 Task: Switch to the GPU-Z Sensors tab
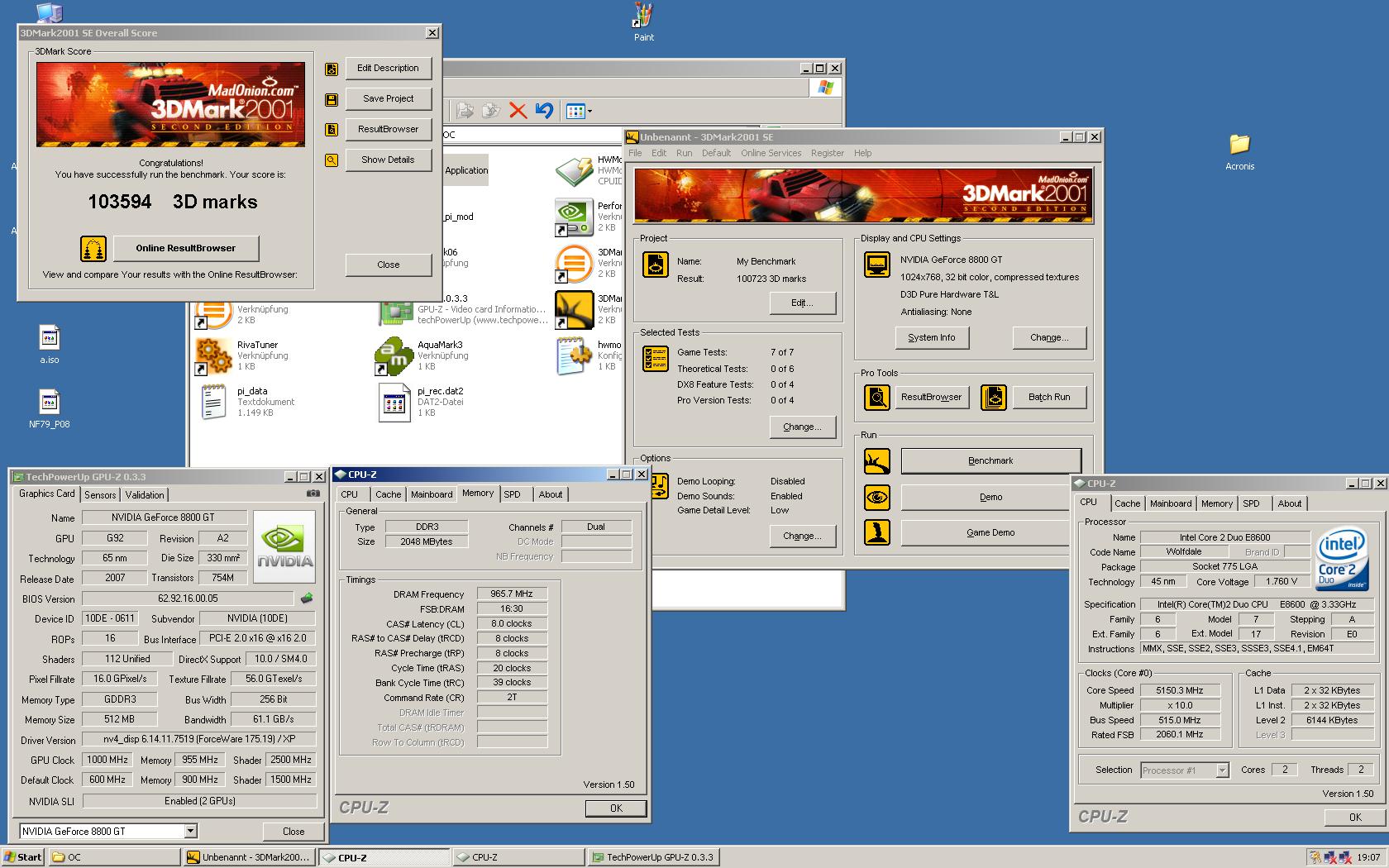[x=100, y=495]
